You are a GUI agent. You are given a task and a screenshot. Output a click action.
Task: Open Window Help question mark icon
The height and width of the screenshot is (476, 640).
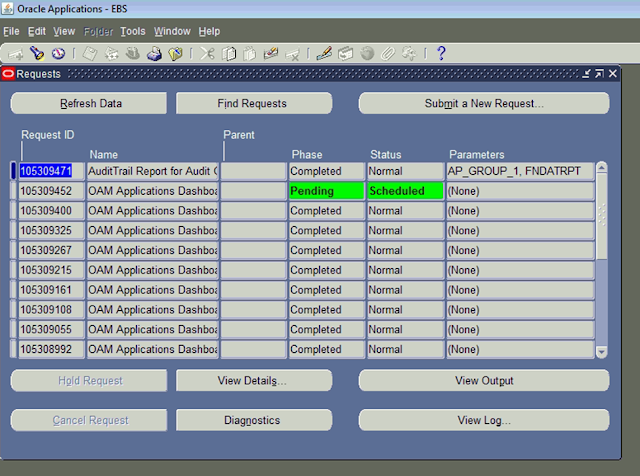pyautogui.click(x=440, y=53)
